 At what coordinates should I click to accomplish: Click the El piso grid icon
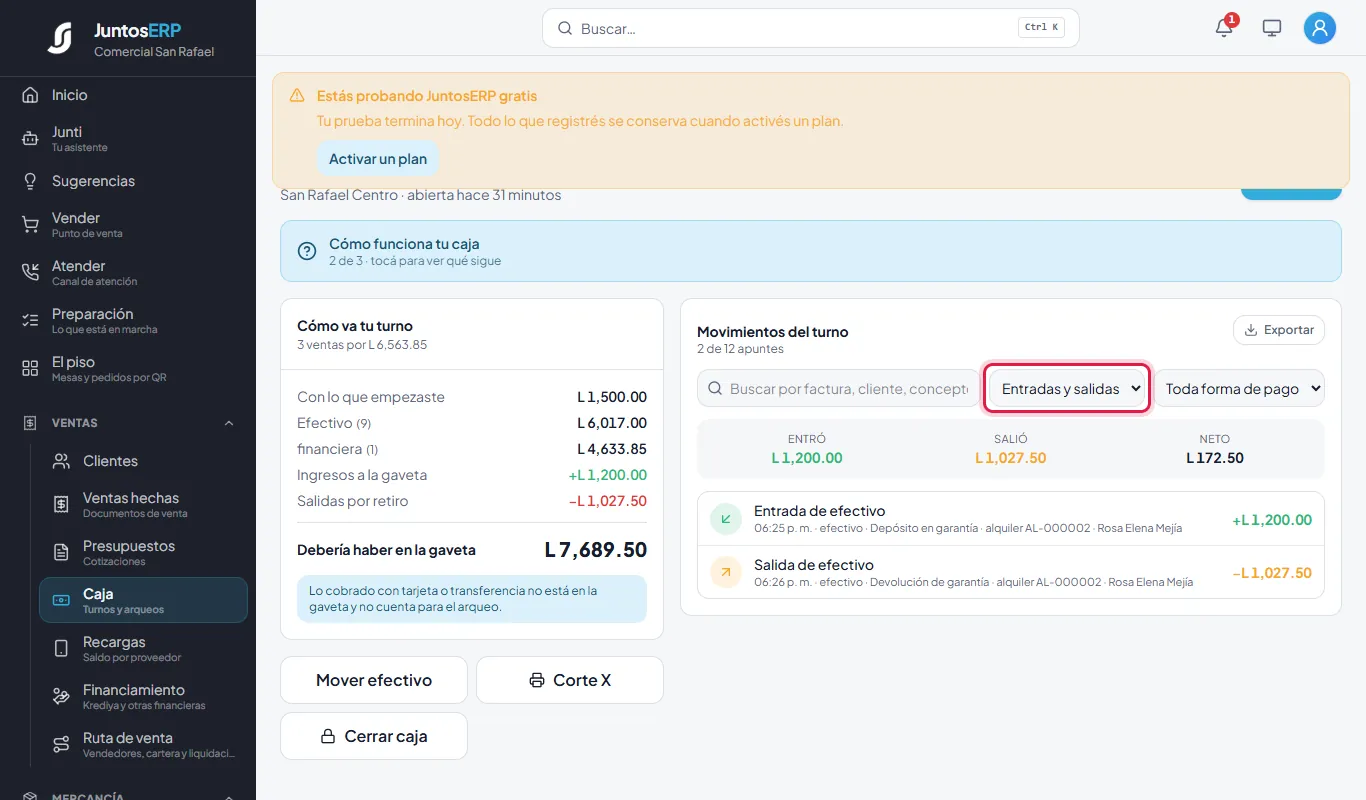pos(30,369)
